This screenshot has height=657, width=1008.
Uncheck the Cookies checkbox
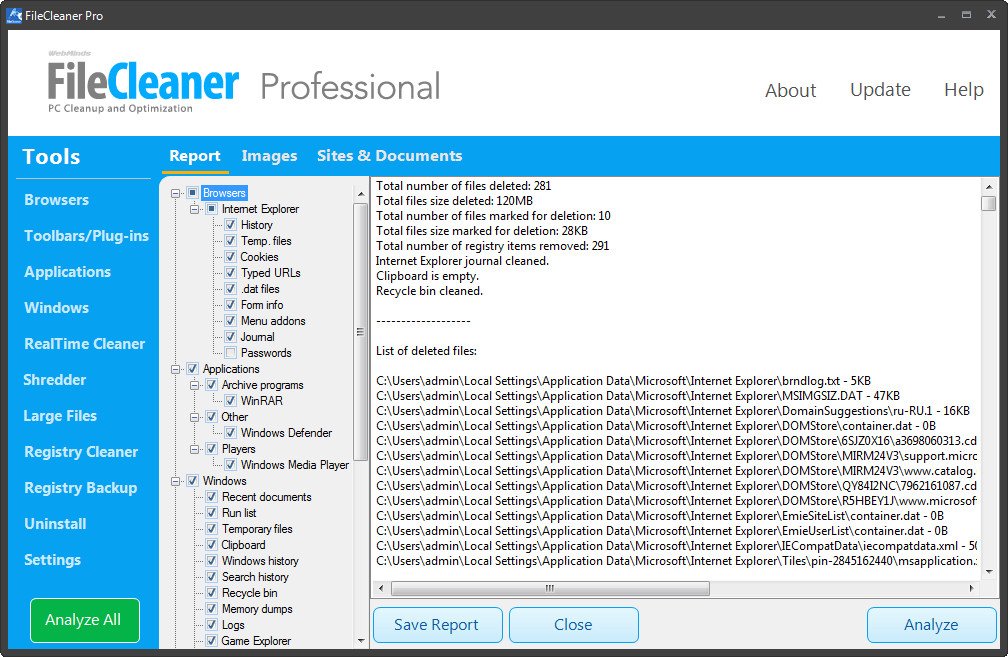point(231,257)
